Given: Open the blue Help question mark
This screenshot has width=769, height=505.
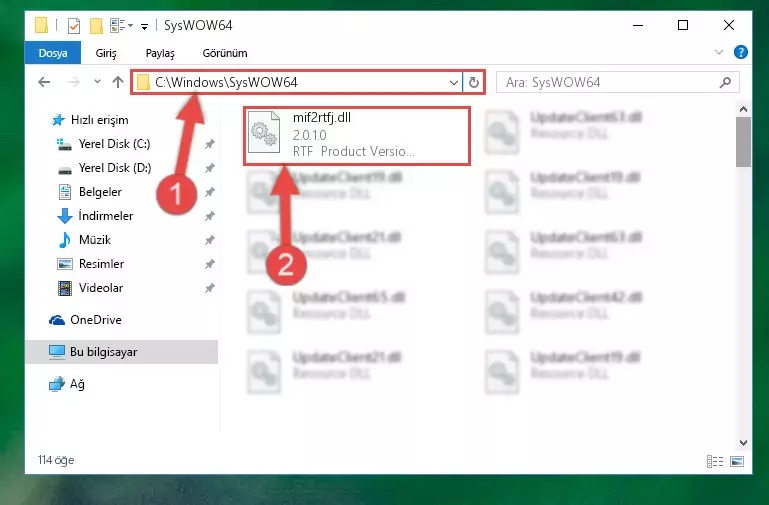Looking at the screenshot, I should [x=741, y=52].
